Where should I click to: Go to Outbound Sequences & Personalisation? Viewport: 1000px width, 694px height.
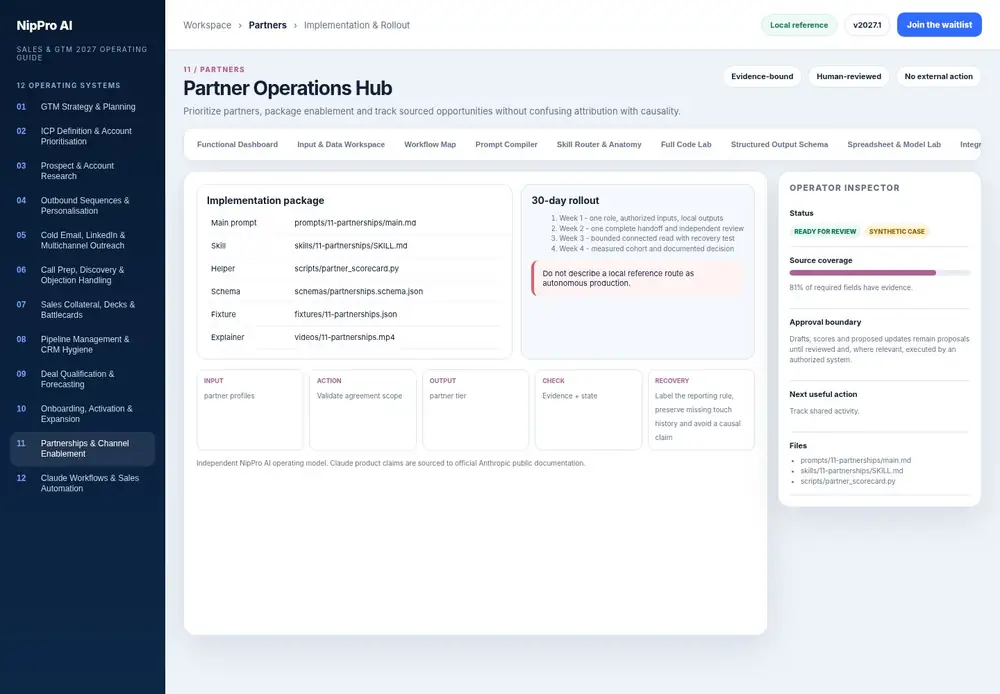tap(82, 205)
